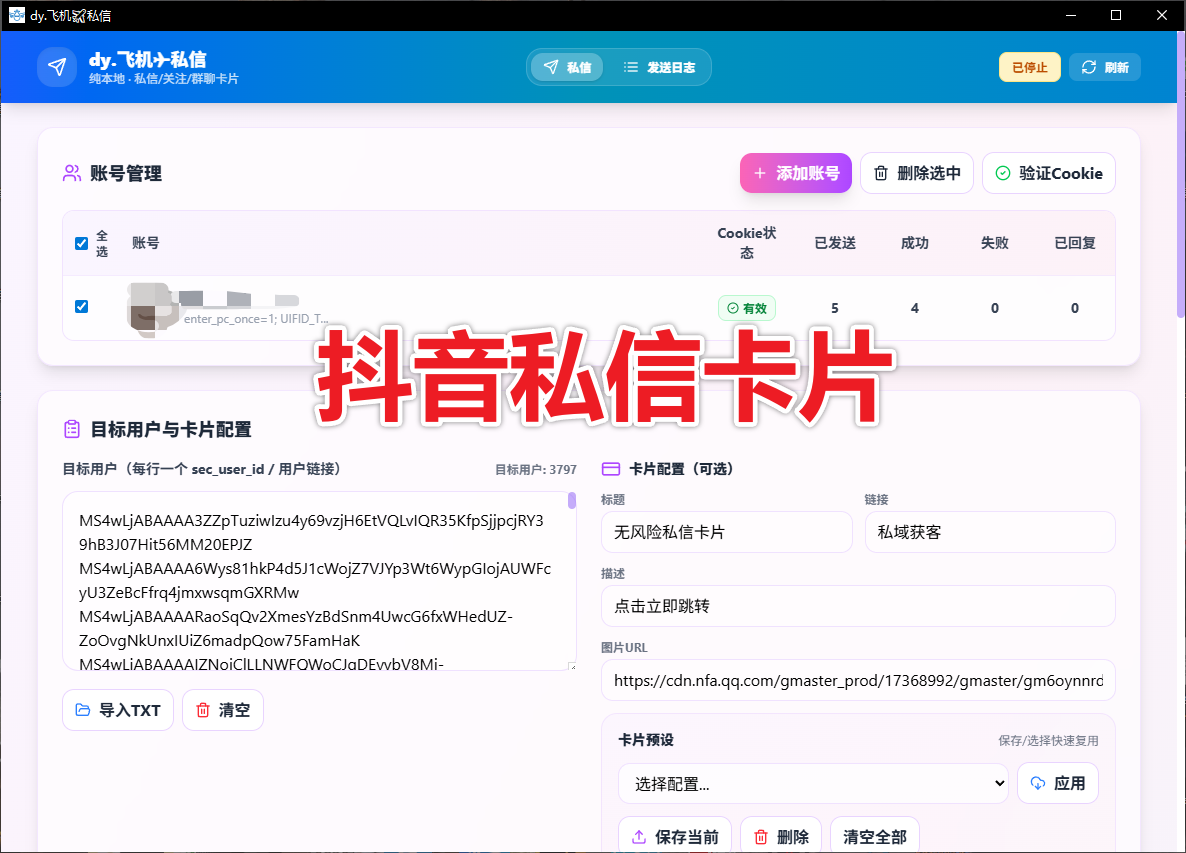Select the 私信 tab

[x=567, y=67]
